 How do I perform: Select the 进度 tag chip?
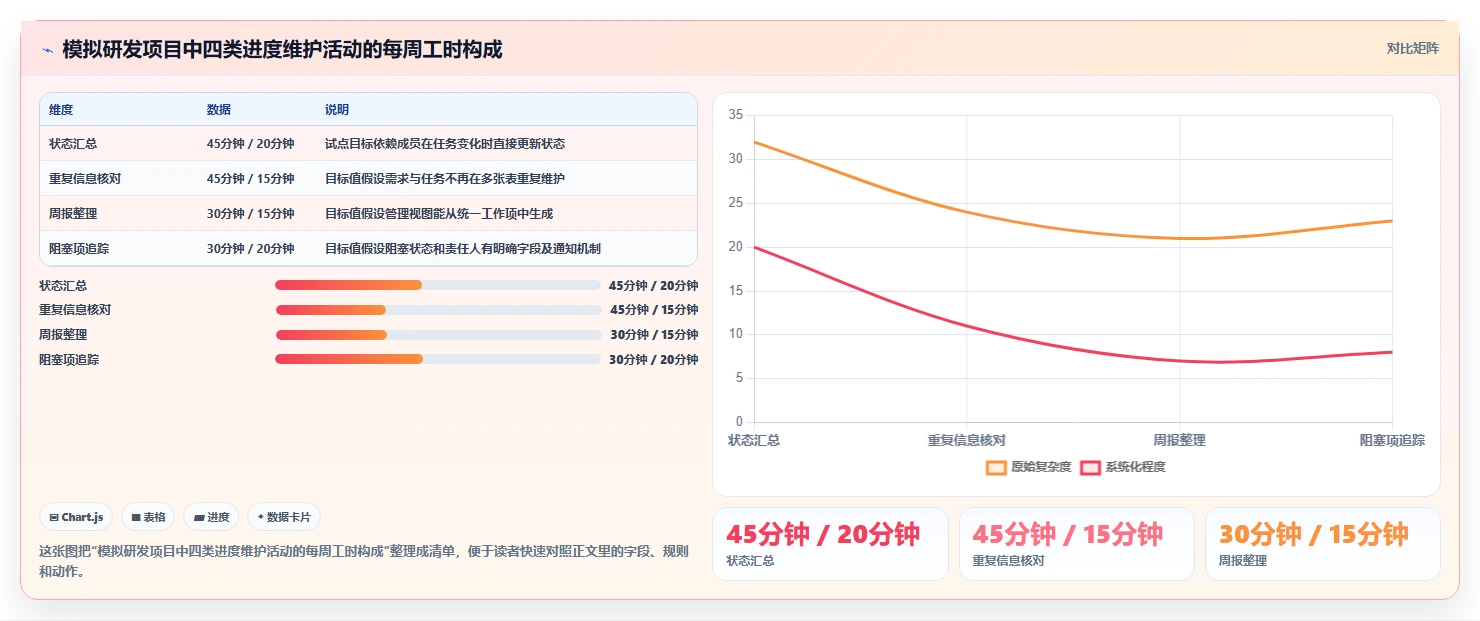coord(211,517)
